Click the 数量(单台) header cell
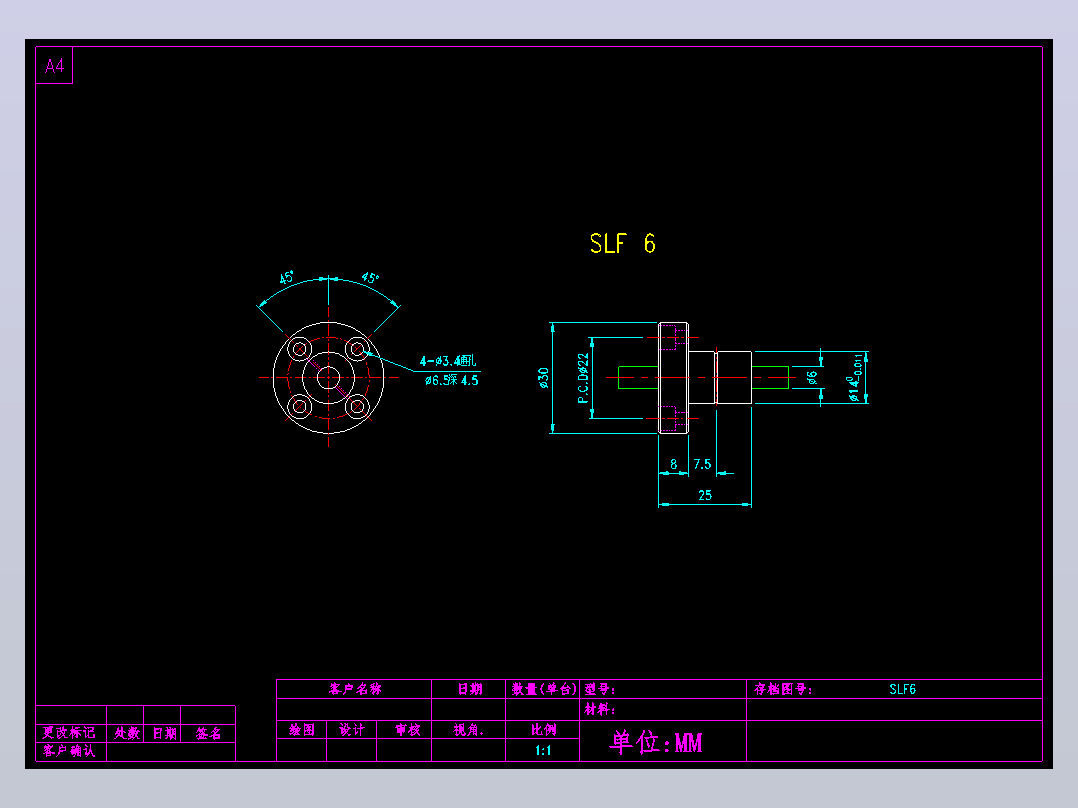 pos(543,689)
